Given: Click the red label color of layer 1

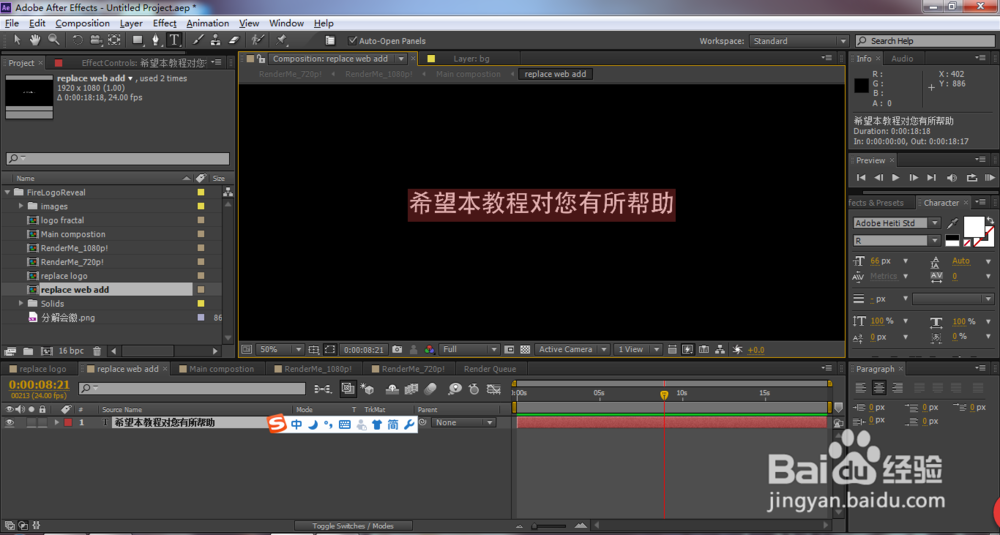Looking at the screenshot, I should click(68, 422).
